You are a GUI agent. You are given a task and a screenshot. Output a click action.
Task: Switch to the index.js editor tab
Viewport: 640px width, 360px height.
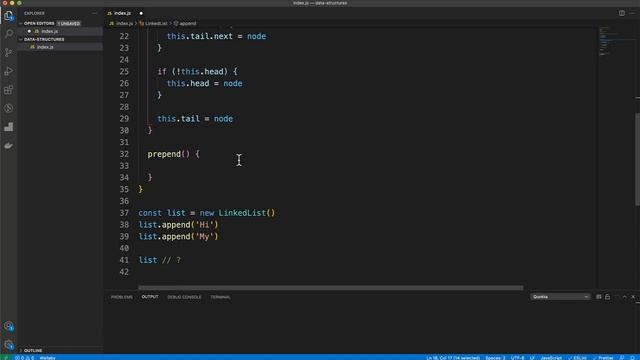point(122,13)
